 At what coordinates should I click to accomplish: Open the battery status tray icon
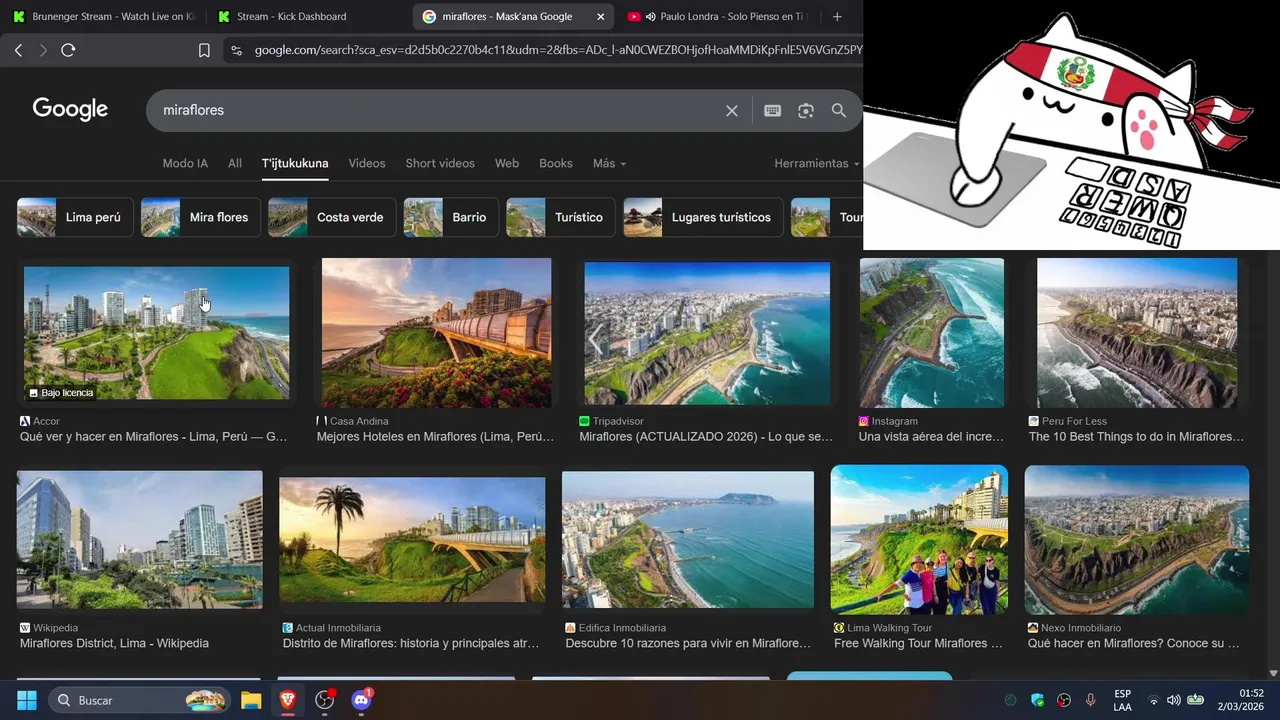tap(1195, 700)
